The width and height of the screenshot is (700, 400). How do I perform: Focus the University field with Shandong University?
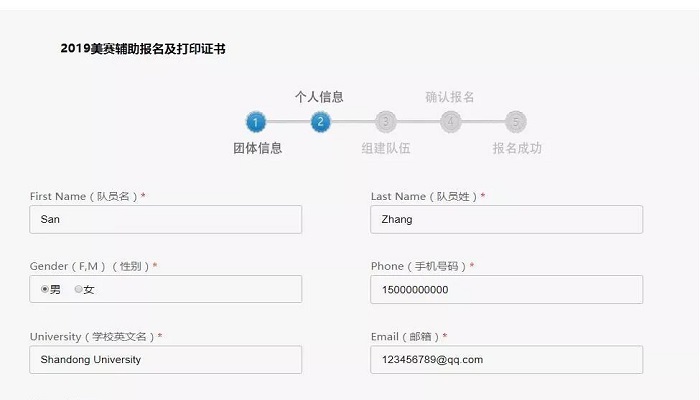[166, 359]
